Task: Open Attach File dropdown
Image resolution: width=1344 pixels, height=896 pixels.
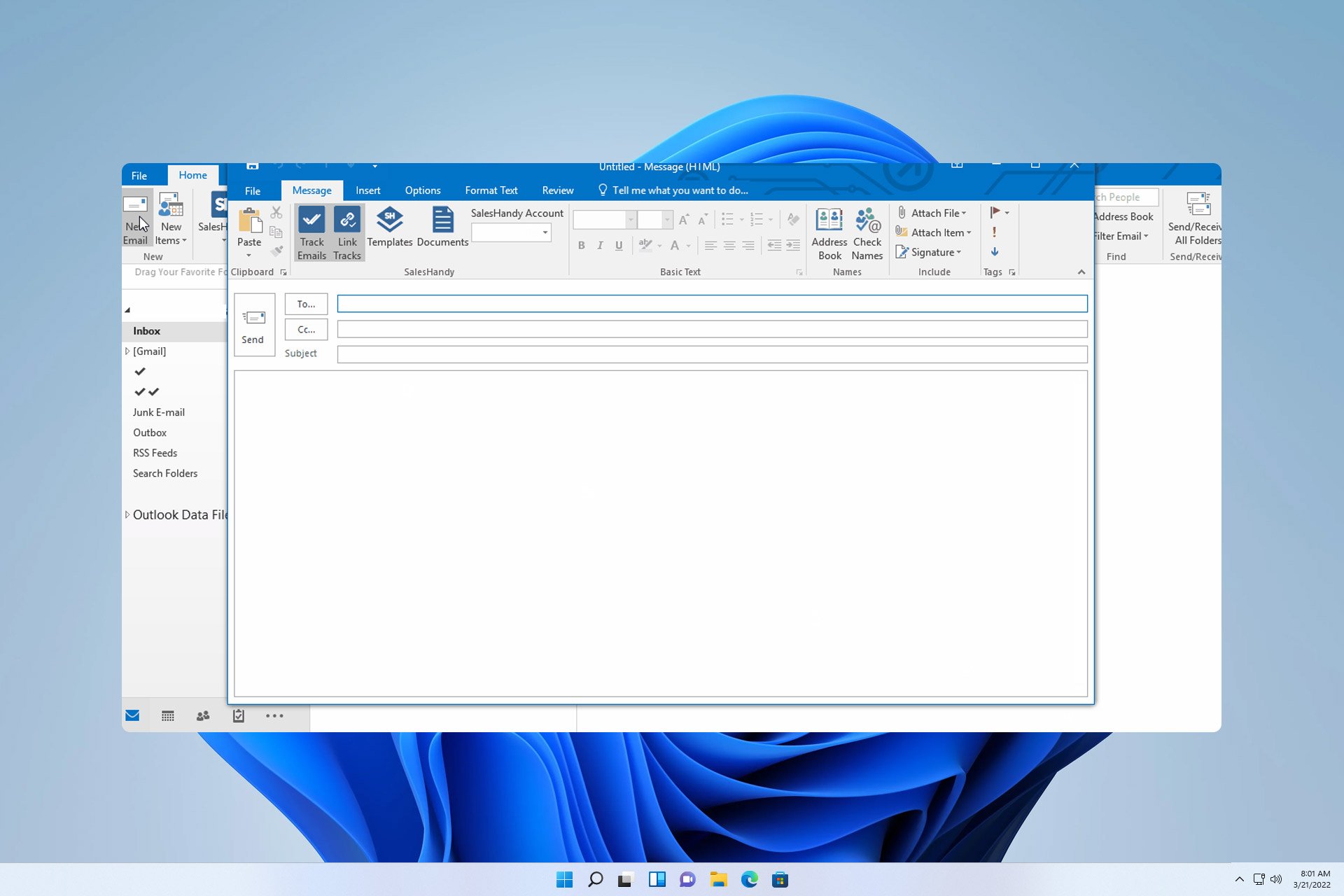Action: pyautogui.click(x=932, y=213)
